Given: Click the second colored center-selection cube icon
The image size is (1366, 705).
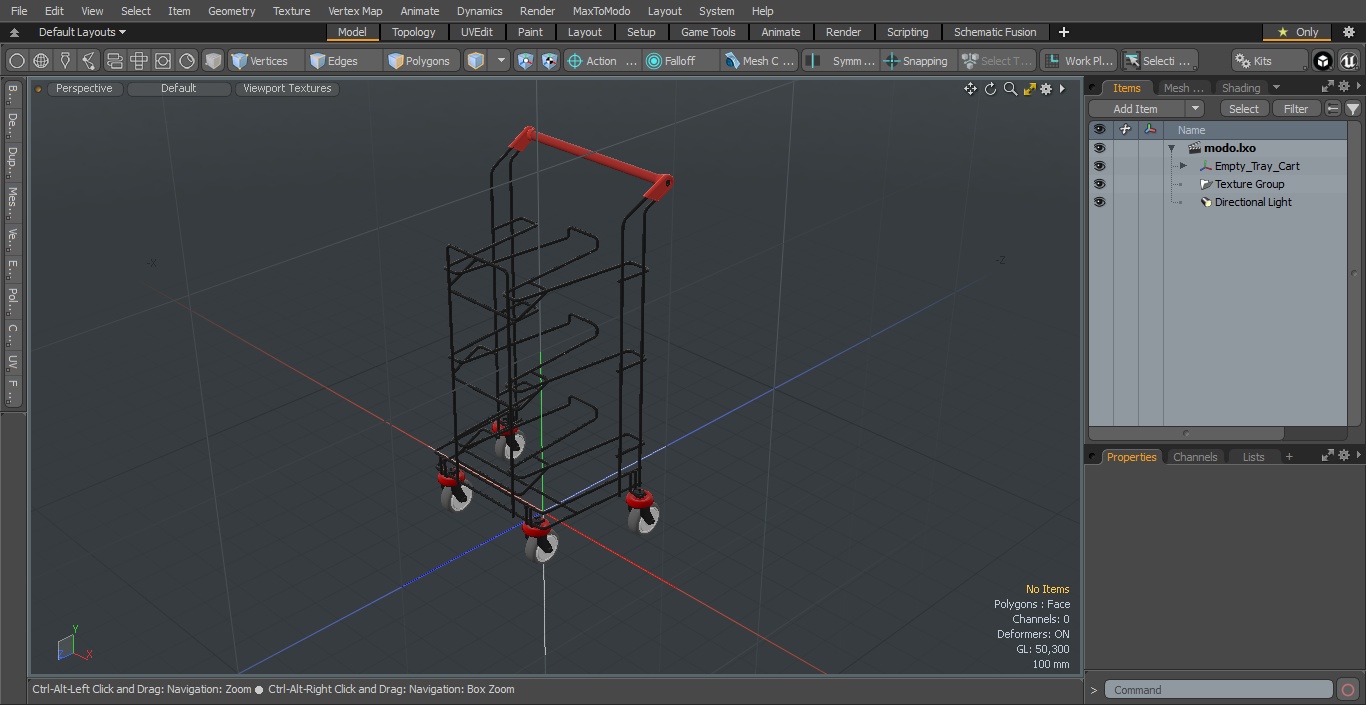Looking at the screenshot, I should coord(549,61).
